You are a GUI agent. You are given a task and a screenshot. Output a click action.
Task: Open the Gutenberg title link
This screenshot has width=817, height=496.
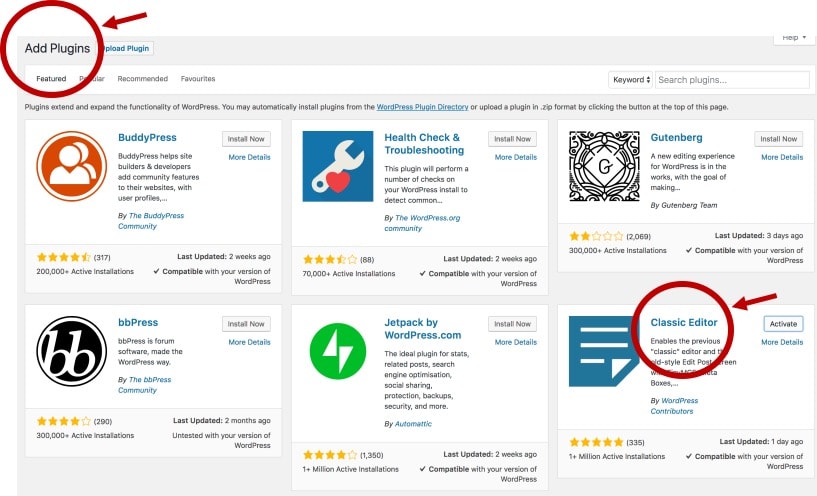676,138
